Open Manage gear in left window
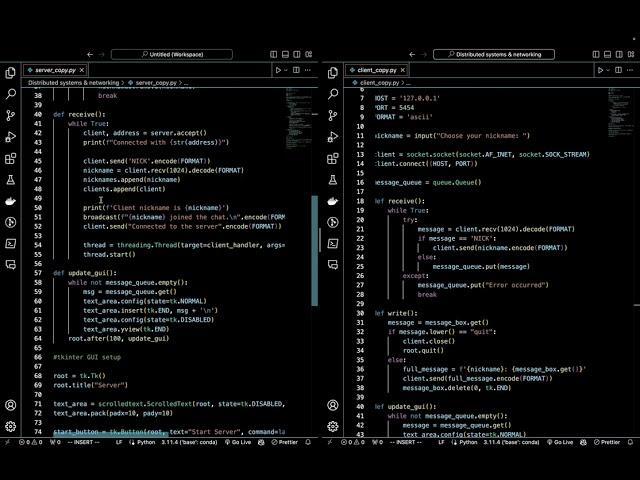The height and width of the screenshot is (480, 640). pyautogui.click(x=11, y=426)
